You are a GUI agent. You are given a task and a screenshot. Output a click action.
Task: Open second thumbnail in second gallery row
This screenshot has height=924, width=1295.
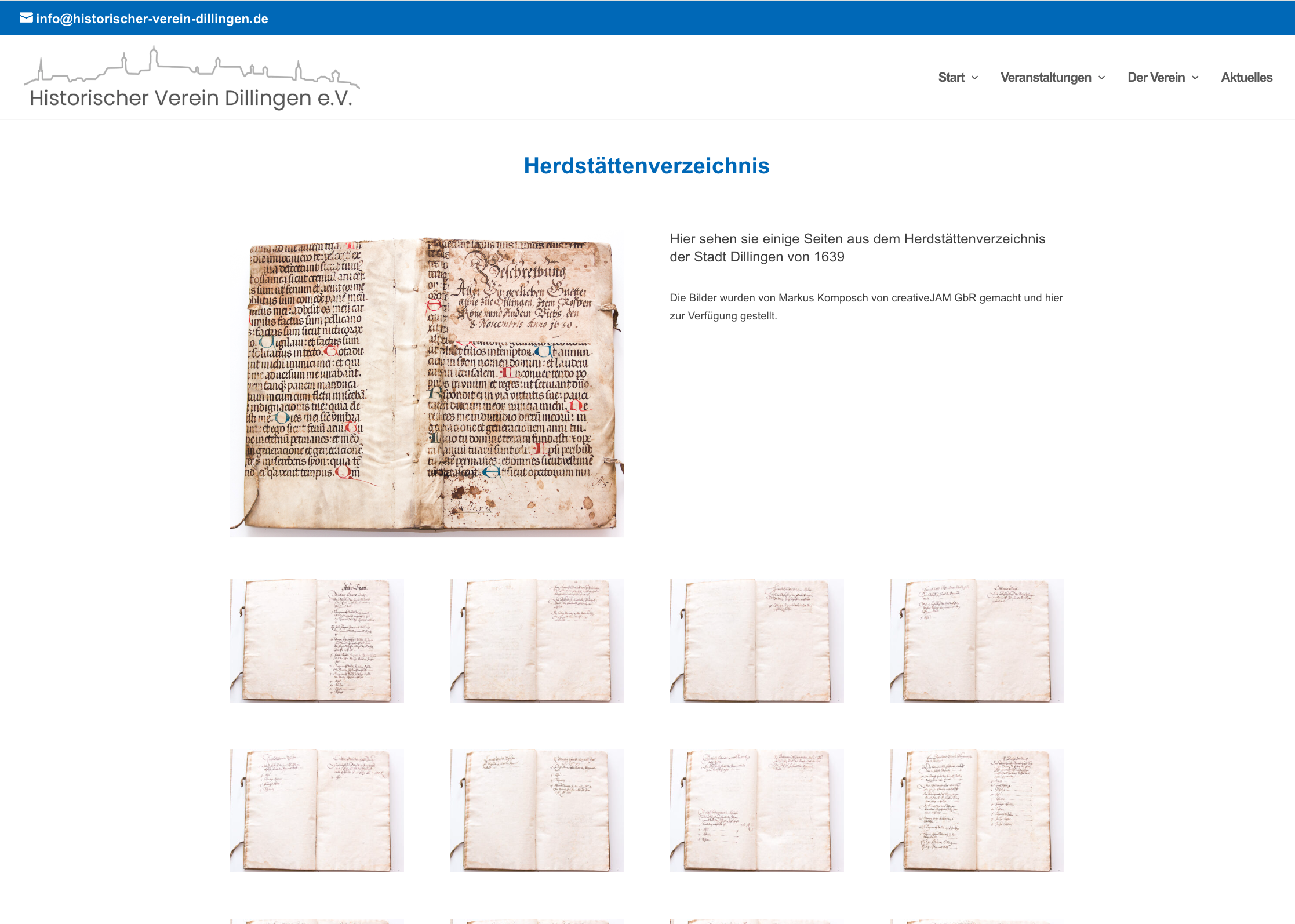coord(536,810)
